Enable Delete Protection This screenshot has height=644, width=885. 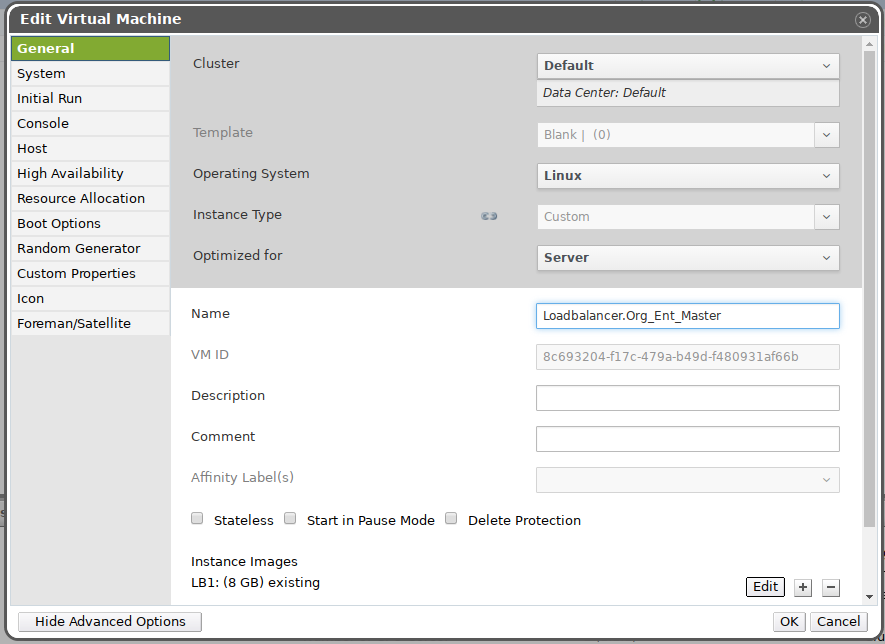point(451,518)
